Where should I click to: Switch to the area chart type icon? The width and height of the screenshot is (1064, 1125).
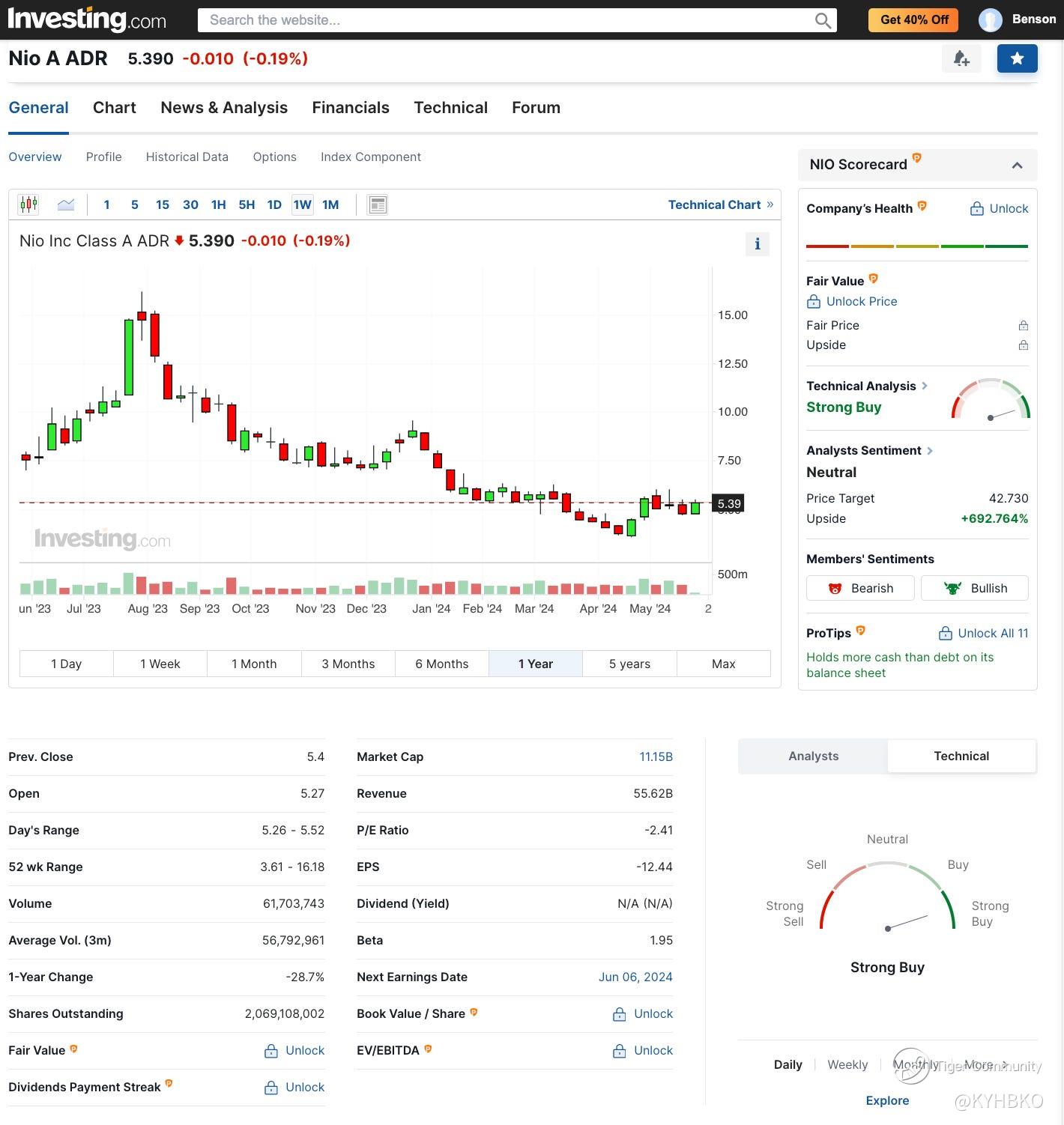[66, 204]
